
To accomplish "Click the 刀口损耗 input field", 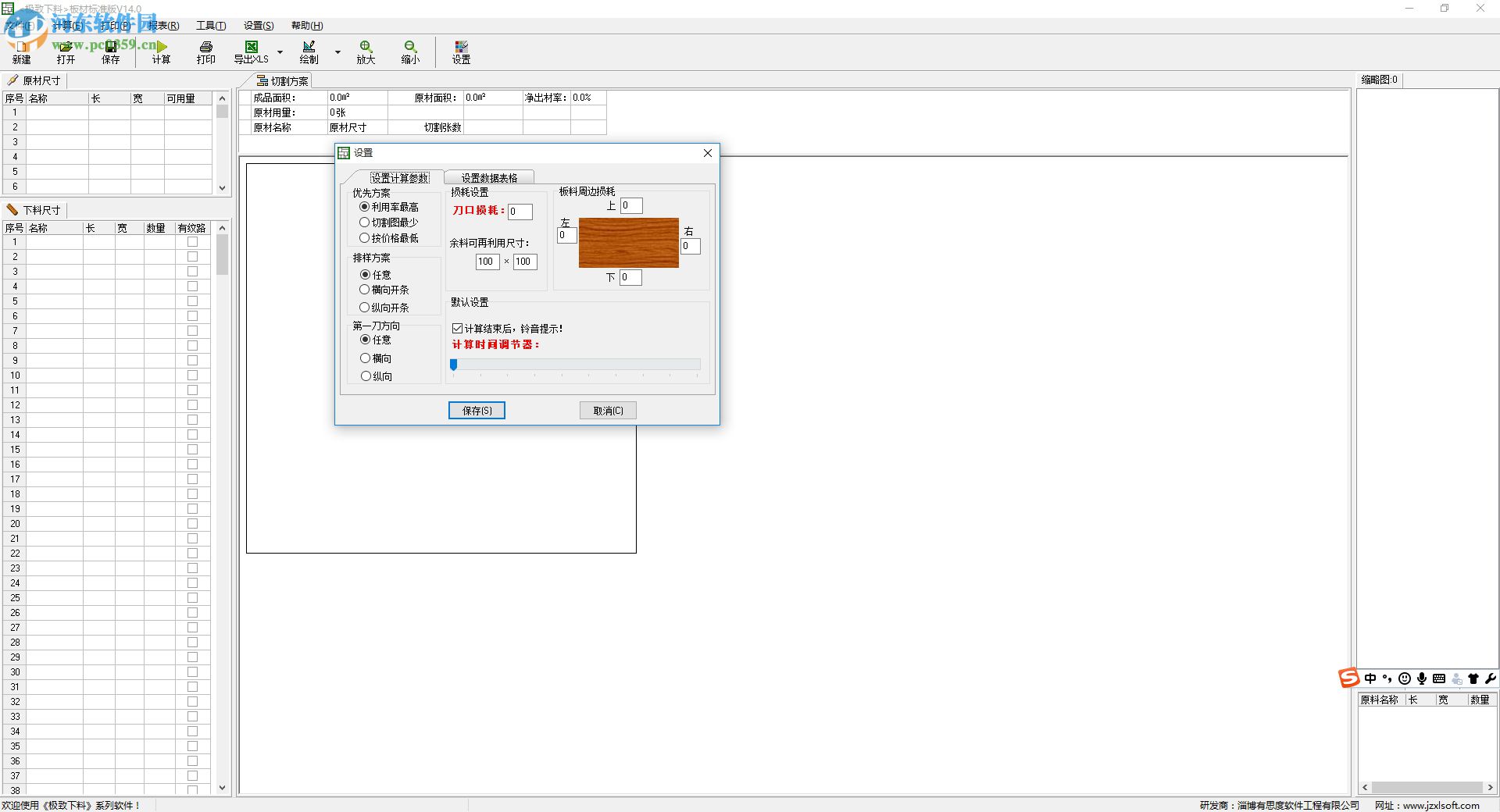I will point(520,212).
